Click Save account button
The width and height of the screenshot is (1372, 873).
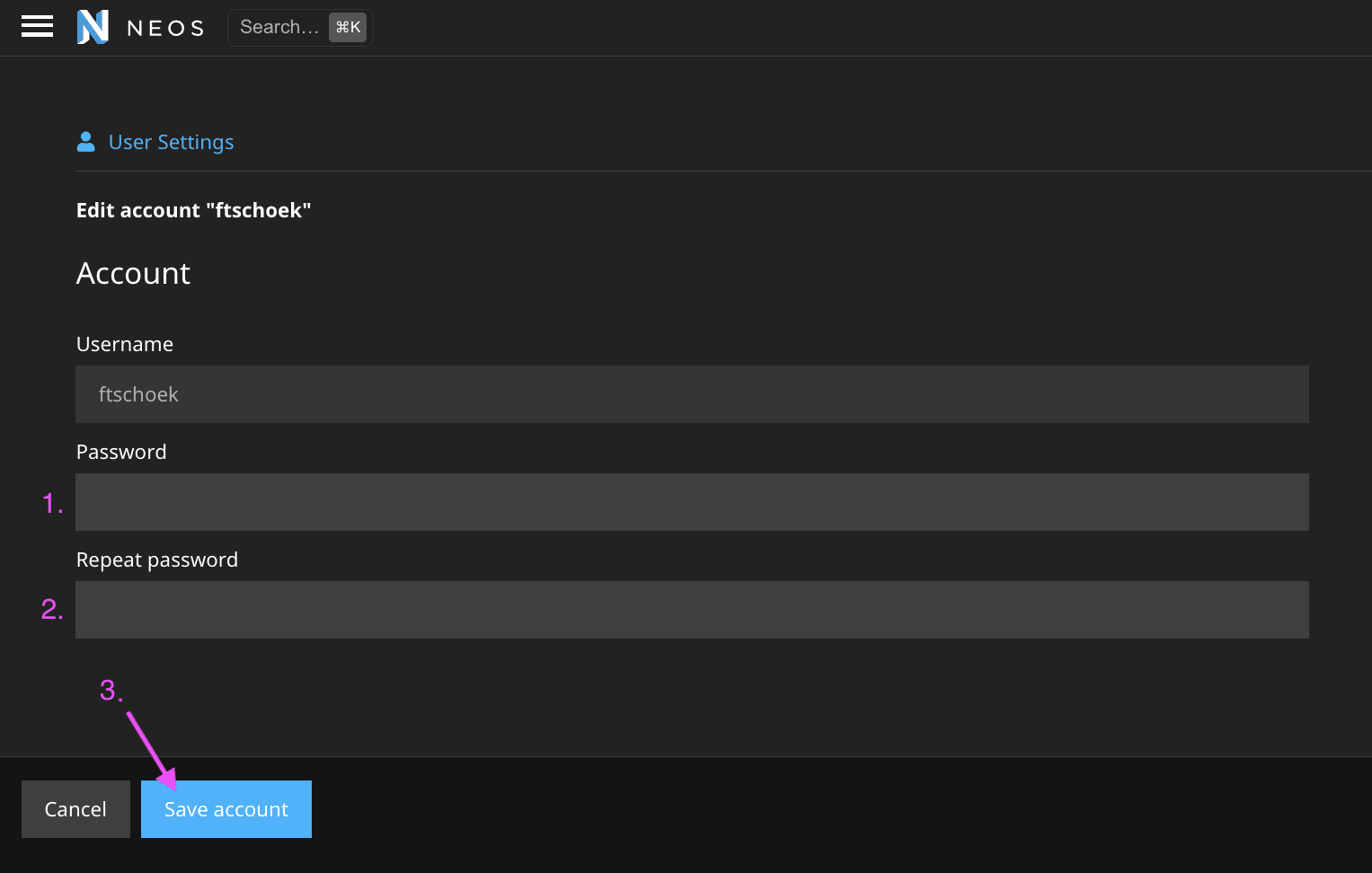coord(226,809)
